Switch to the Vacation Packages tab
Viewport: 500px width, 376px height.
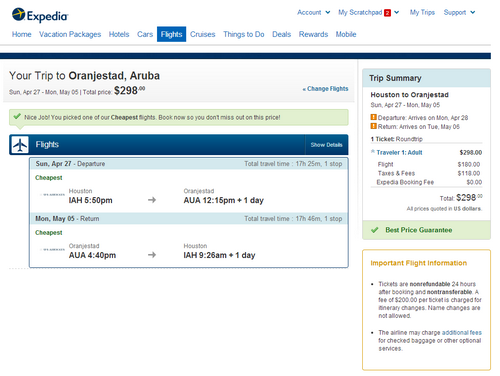coord(70,34)
